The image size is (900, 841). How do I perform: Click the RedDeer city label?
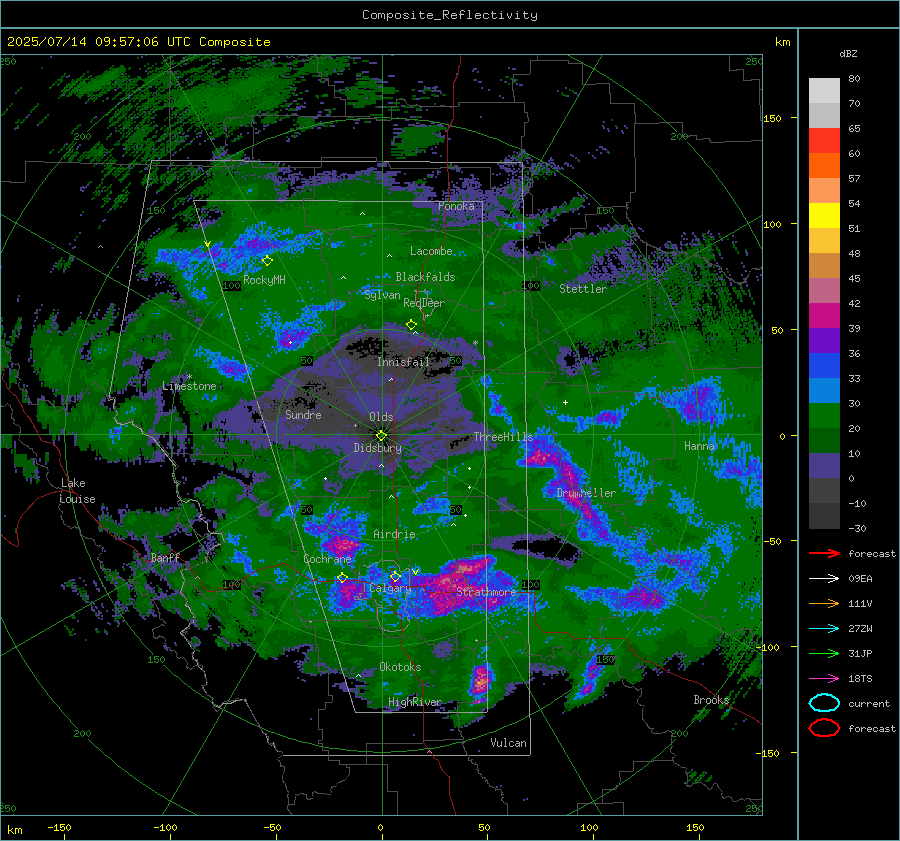[424, 303]
